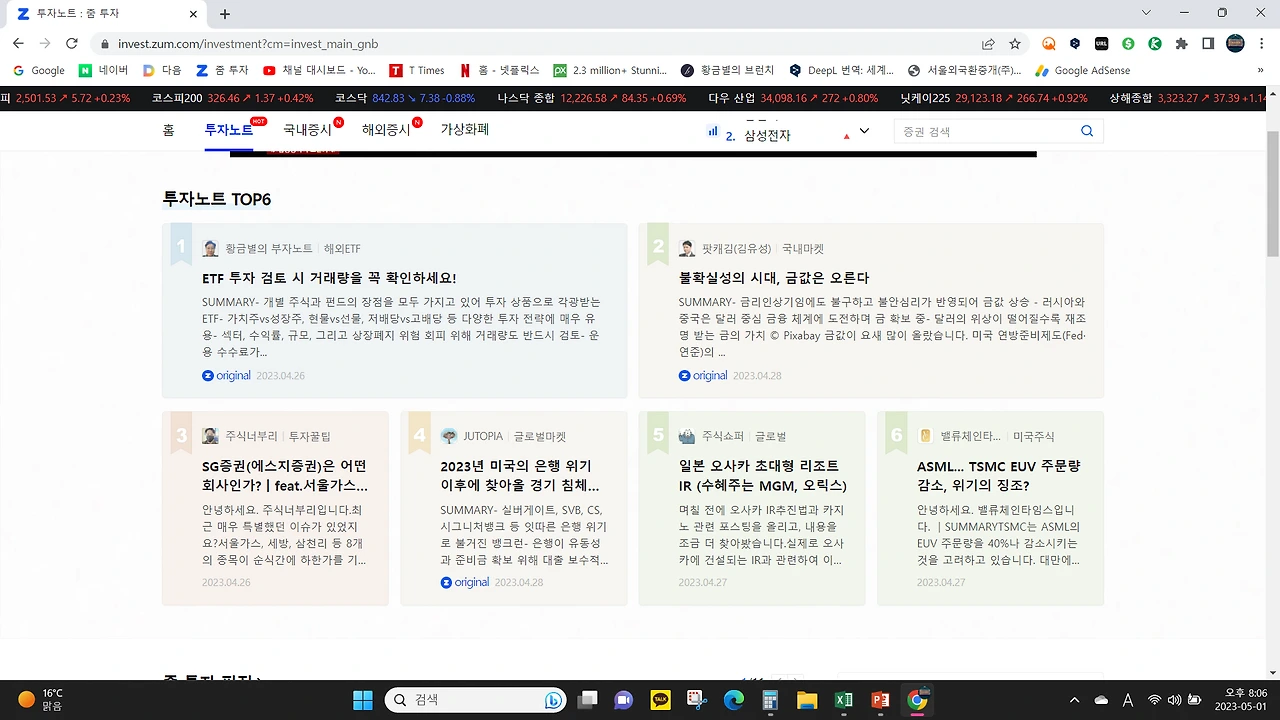Show hidden system tray icons
Image resolution: width=1280 pixels, height=720 pixels.
coord(1075,700)
